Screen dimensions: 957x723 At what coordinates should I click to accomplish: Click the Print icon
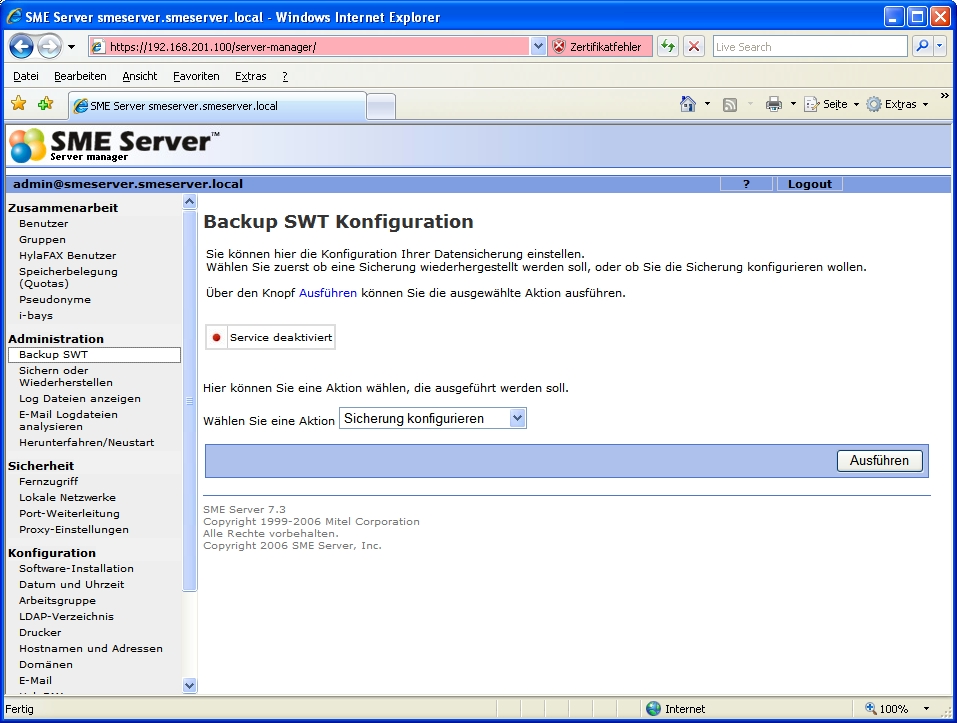click(774, 104)
